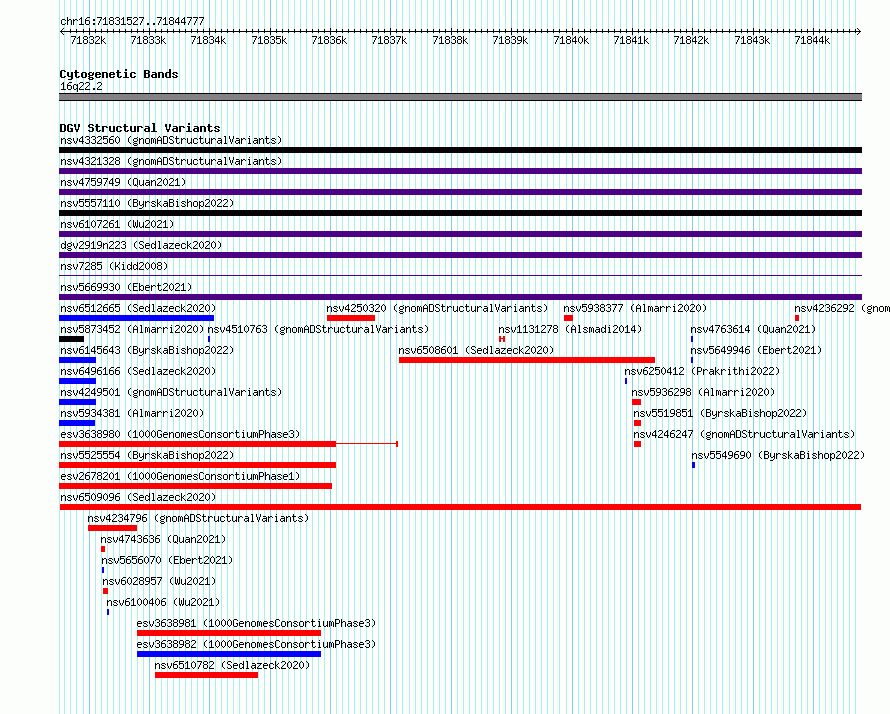The width and height of the screenshot is (890, 714).
Task: Click nsv5549690 (ByrskaBishop2022) label
Action: [x=778, y=455]
